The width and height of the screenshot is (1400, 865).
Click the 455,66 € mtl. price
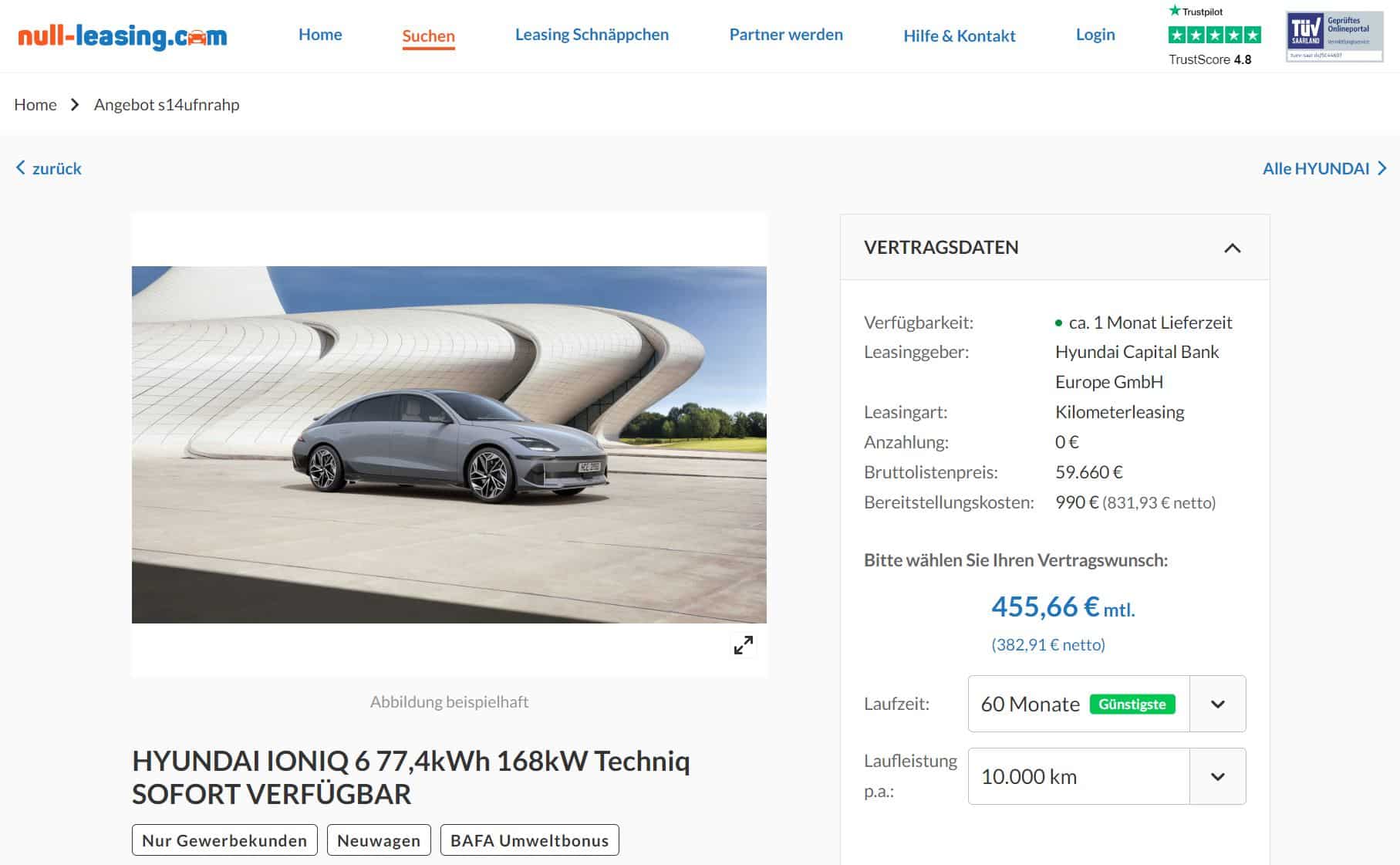pyautogui.click(x=1063, y=607)
